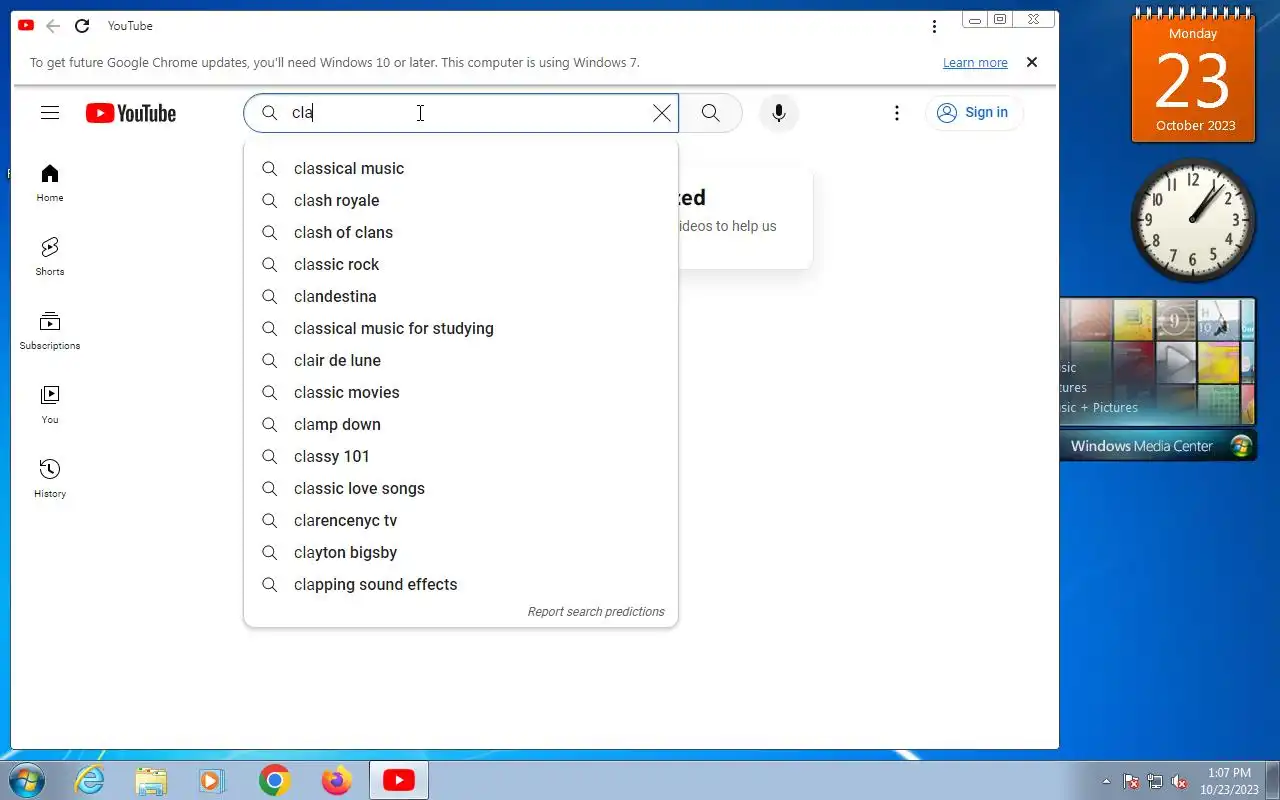
Task: Pick the "clarencenyc tv" suggestion
Action: tap(461, 520)
